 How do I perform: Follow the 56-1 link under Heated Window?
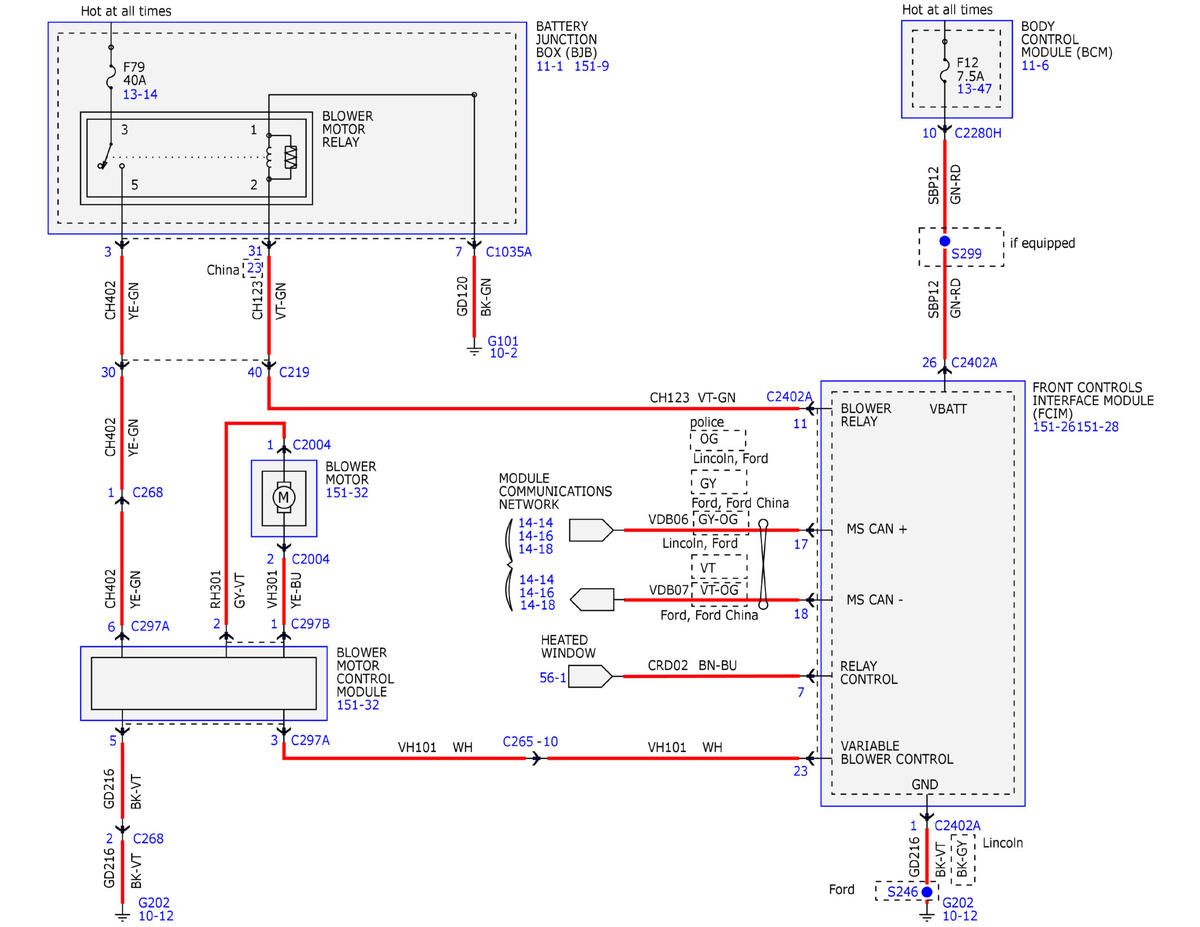[553, 678]
